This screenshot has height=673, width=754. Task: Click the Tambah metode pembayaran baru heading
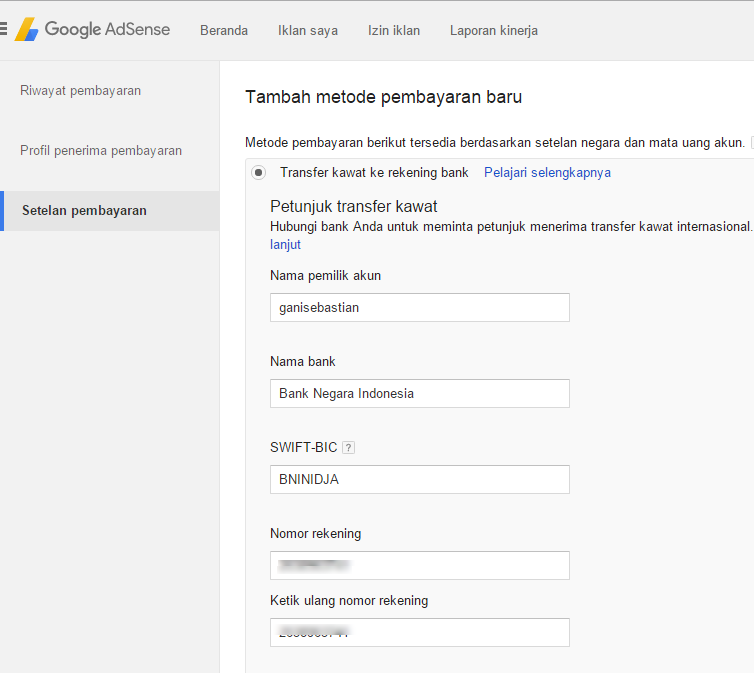[x=383, y=97]
